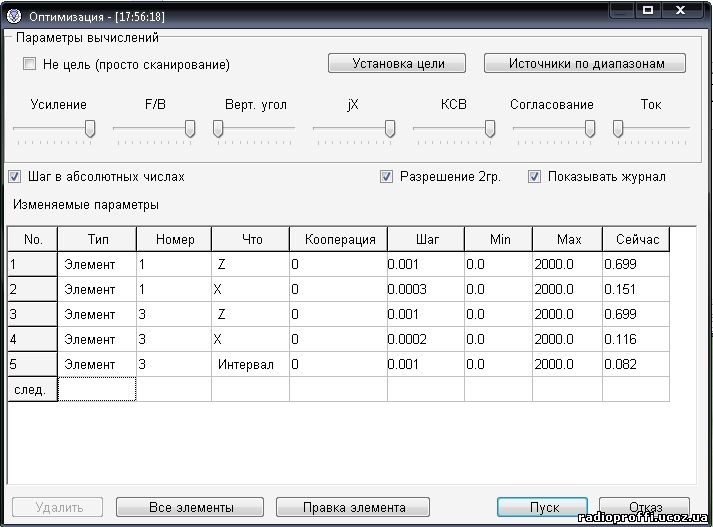Select row header number 5
Screen dimensions: 713x527
pos(33,364)
